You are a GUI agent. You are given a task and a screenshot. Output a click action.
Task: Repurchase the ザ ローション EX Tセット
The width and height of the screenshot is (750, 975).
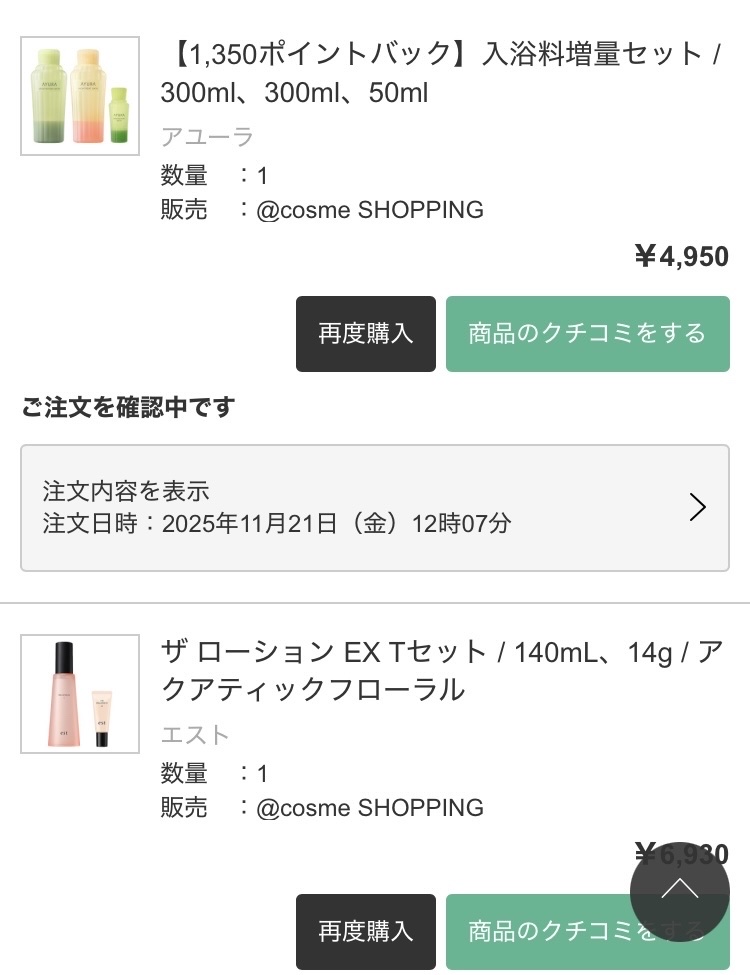(x=366, y=930)
